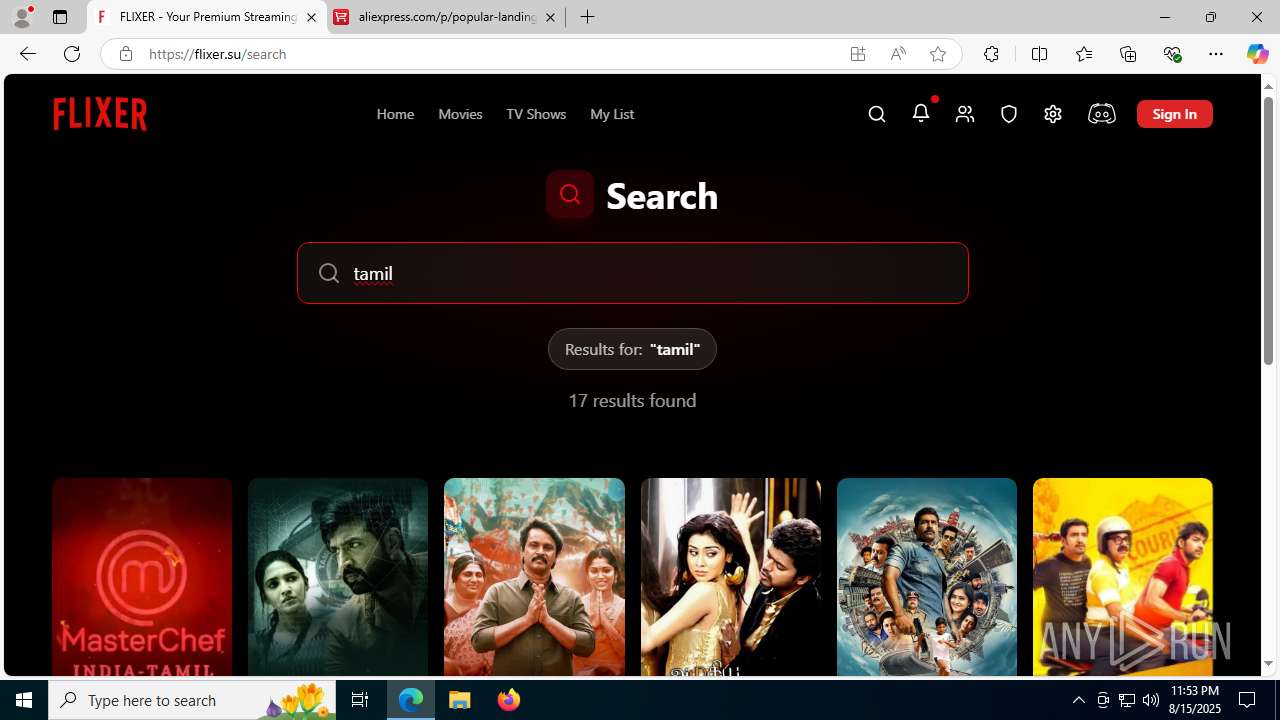Open the dark green movie poster
Viewport: 1280px width, 720px height.
point(338,577)
